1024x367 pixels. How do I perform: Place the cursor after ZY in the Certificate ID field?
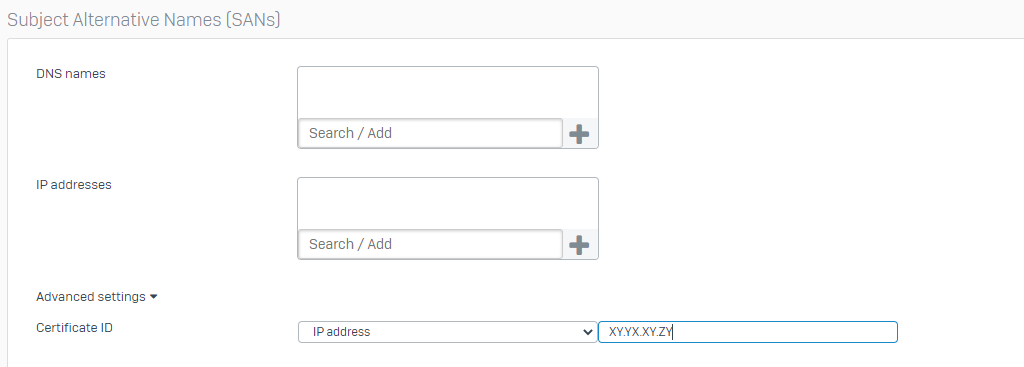[x=673, y=332]
